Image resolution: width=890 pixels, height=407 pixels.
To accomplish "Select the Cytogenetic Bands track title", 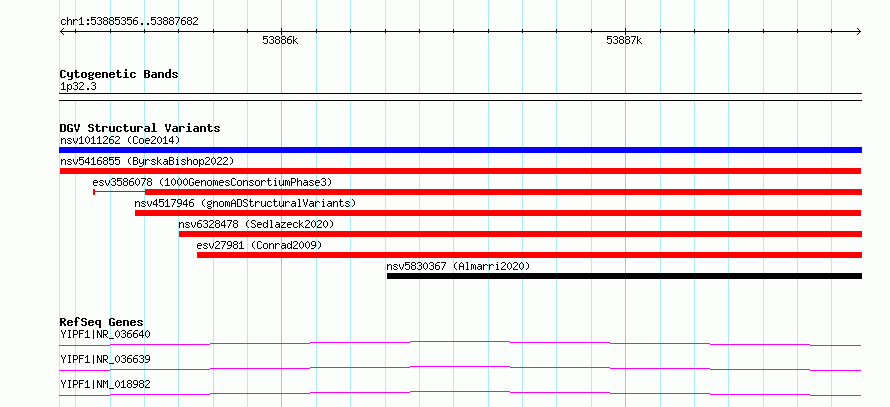I will 119,74.
